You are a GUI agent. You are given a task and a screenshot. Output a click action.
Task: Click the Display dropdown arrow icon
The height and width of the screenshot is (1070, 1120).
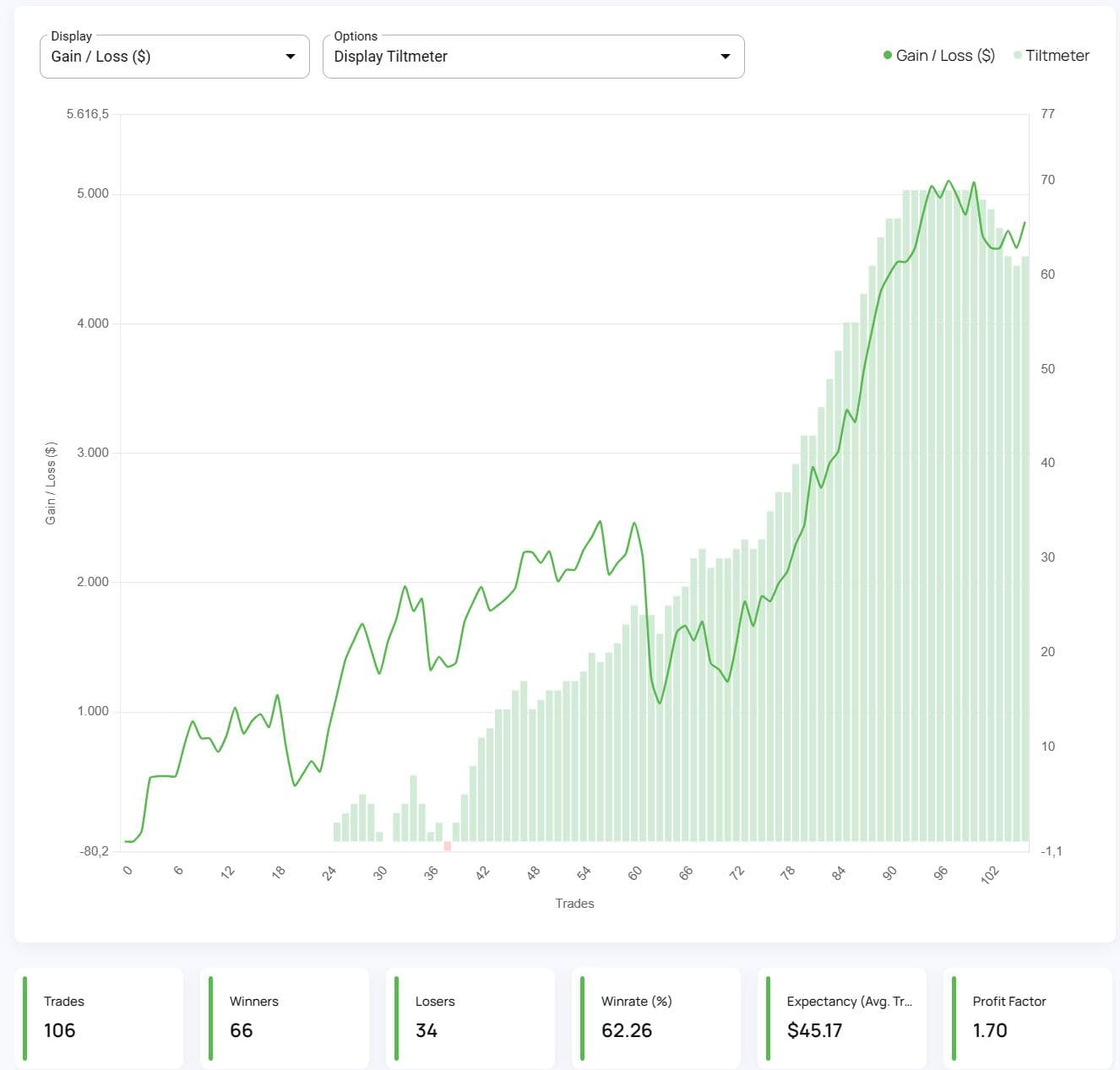coord(291,57)
